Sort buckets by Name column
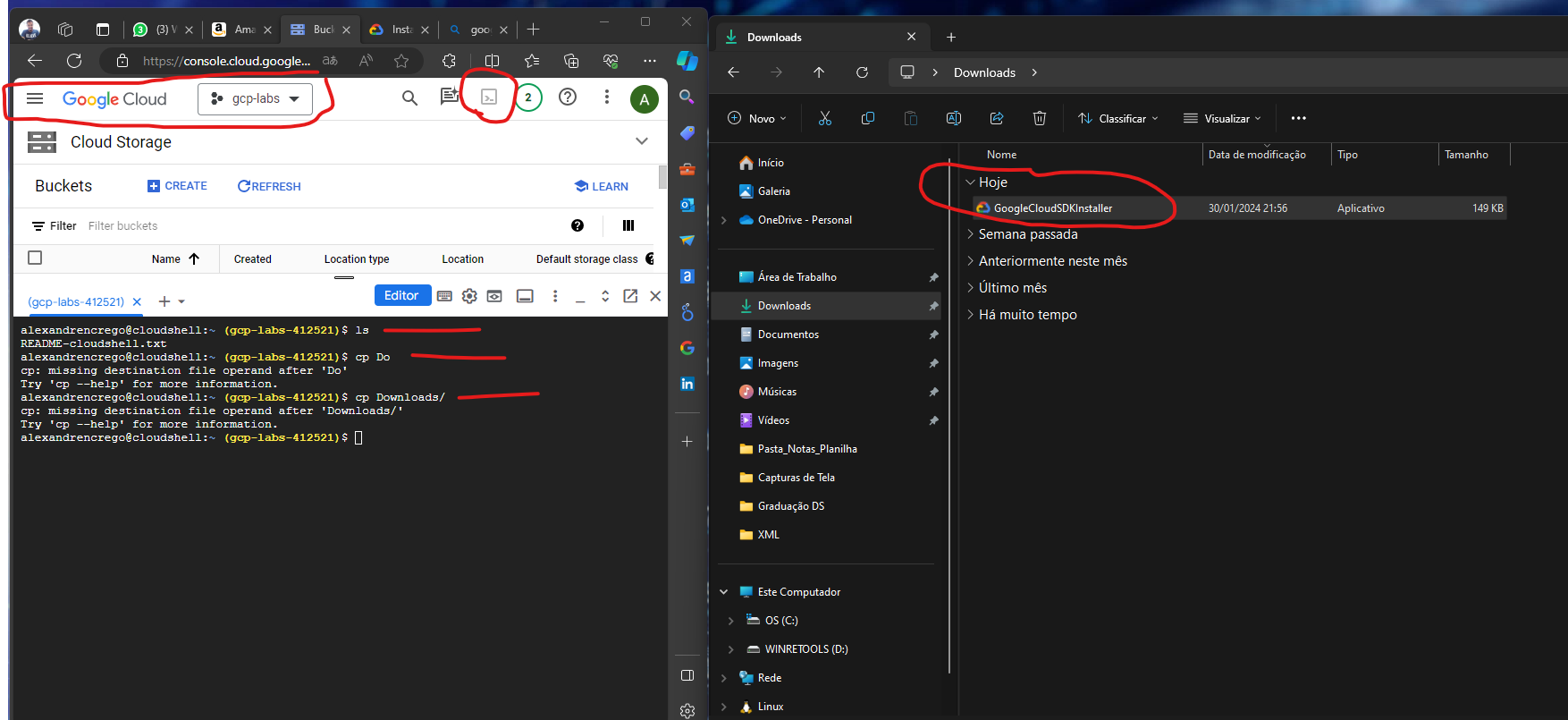1568x720 pixels. click(x=175, y=258)
